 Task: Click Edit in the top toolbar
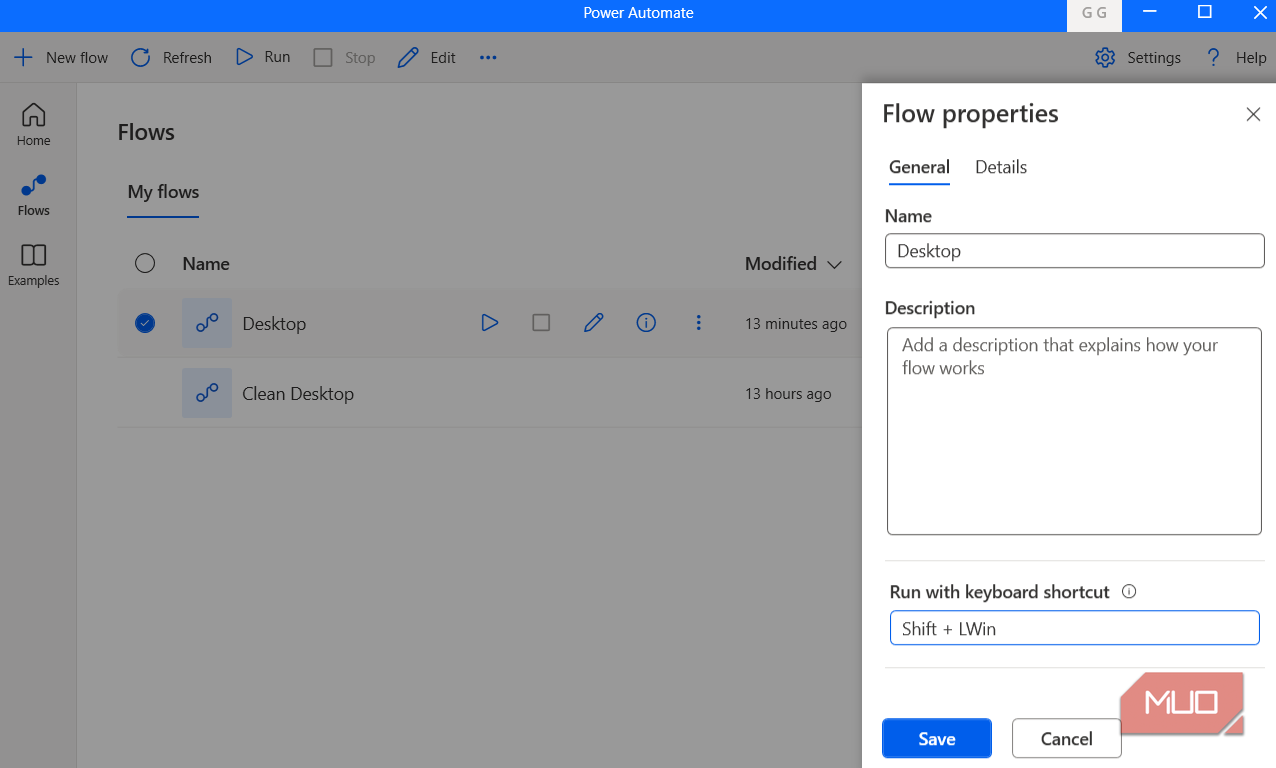427,58
